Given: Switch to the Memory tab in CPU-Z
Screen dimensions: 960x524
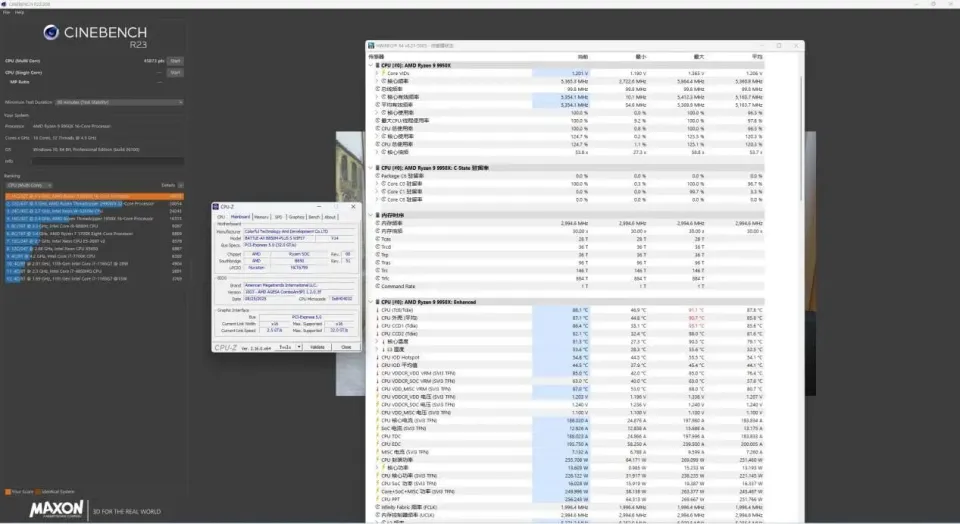Looking at the screenshot, I should pos(261,216).
